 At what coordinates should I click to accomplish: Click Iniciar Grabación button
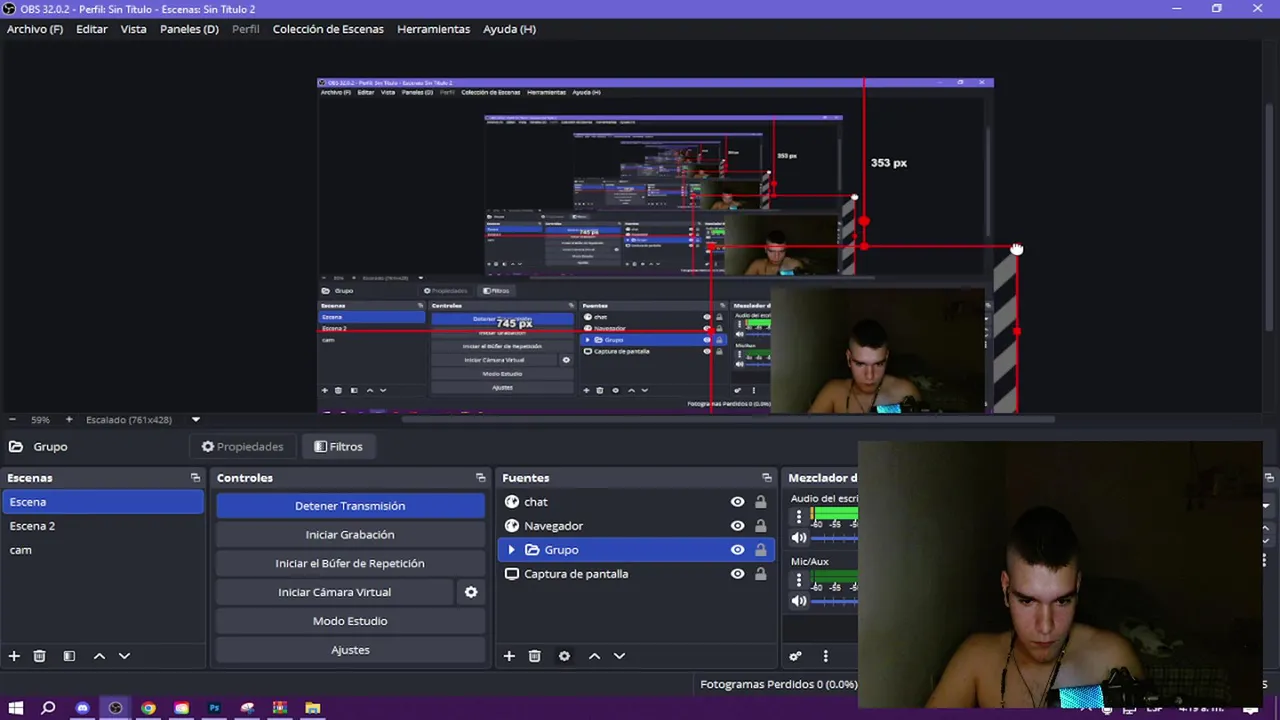[x=350, y=535]
